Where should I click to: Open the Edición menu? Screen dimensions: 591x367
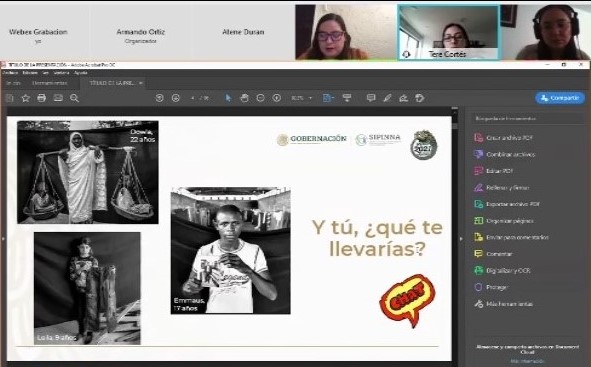coord(30,73)
